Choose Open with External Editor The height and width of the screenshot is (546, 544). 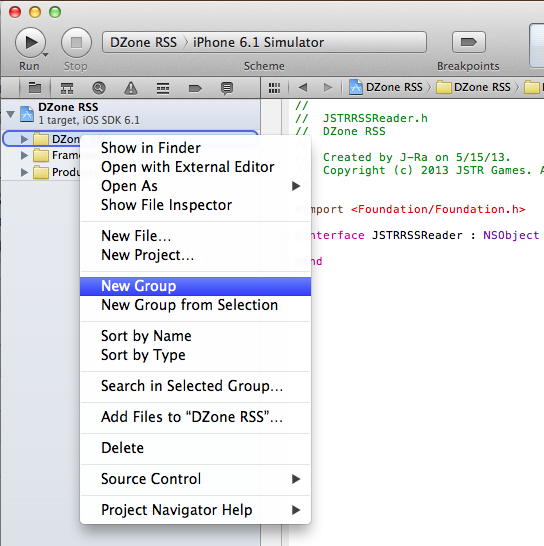pyautogui.click(x=195, y=167)
